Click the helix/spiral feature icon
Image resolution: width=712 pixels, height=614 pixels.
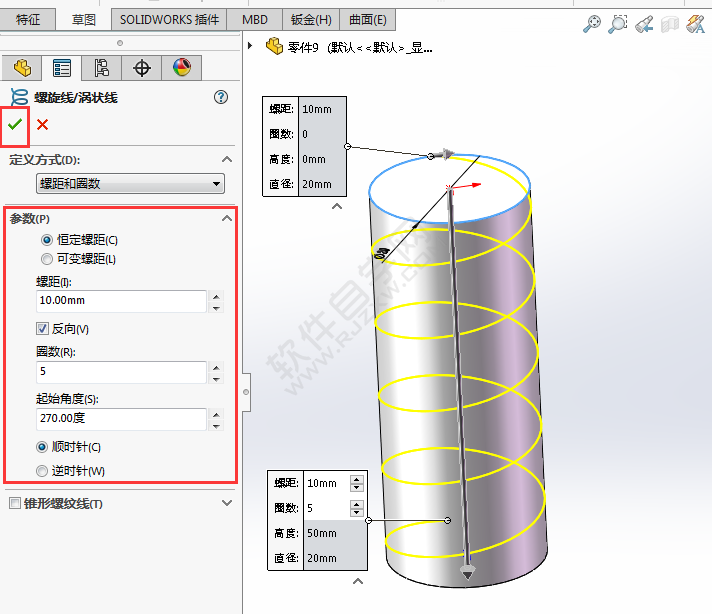(19, 97)
